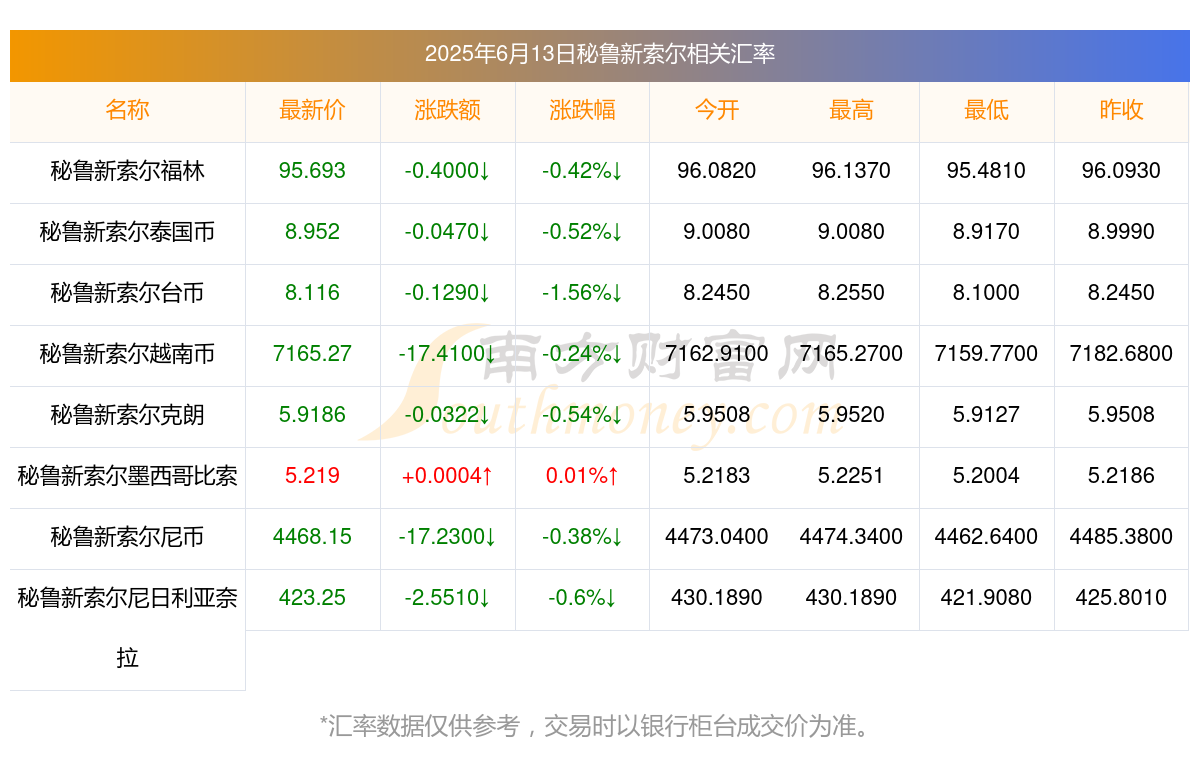Click the 2025年6月13日秘鲁新索尔相关汇率 title banner

pyautogui.click(x=600, y=54)
